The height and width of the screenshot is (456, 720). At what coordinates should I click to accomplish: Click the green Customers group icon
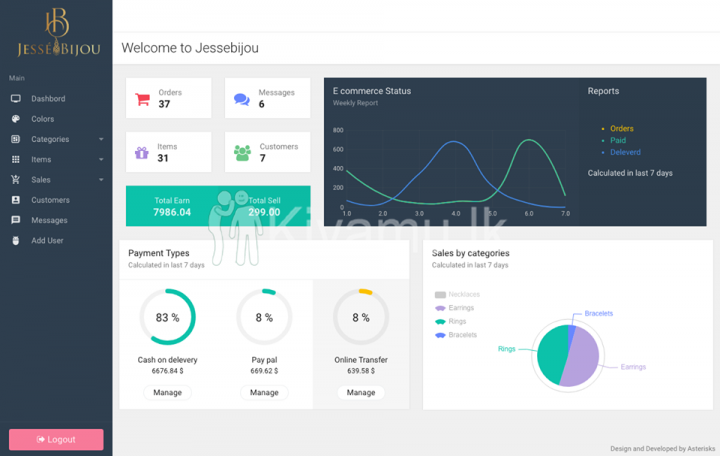[242, 153]
